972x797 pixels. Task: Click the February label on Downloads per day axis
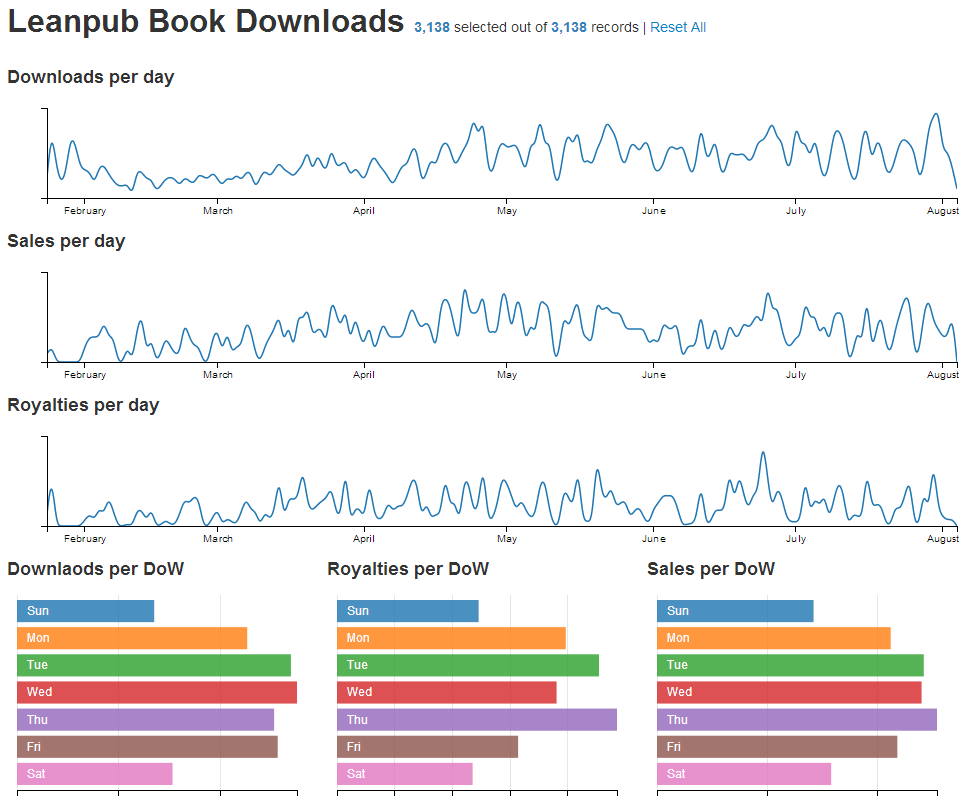[85, 210]
